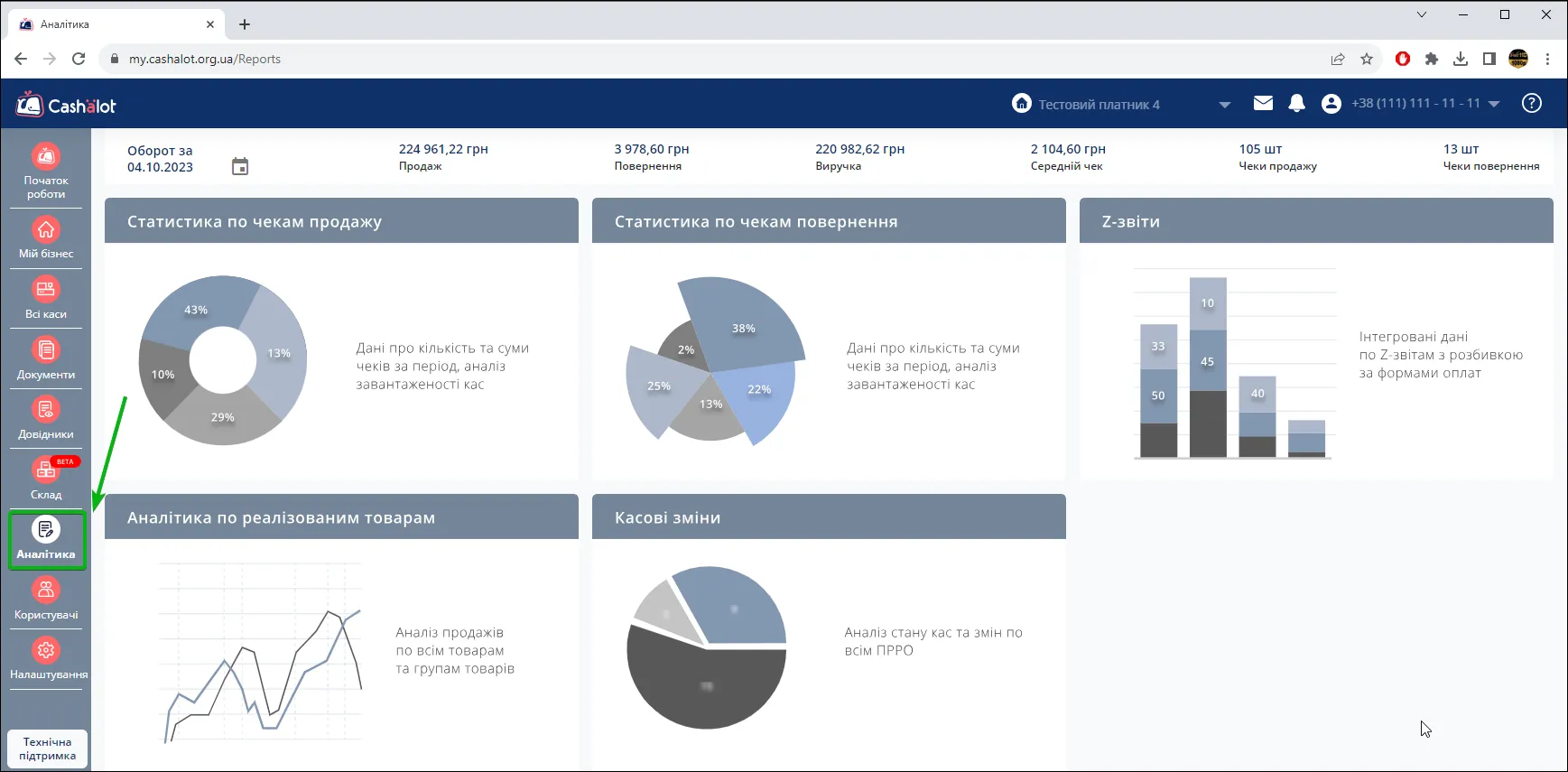This screenshot has height=772, width=1568.
Task: Open Мій бізнес sidebar section
Action: pyautogui.click(x=46, y=238)
